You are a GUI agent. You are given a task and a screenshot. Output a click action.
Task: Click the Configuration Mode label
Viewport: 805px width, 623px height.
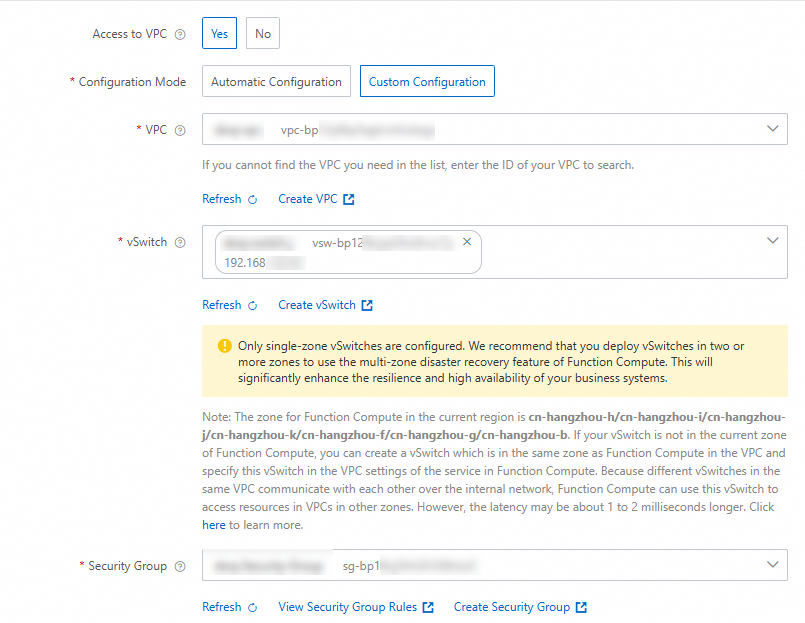click(132, 82)
